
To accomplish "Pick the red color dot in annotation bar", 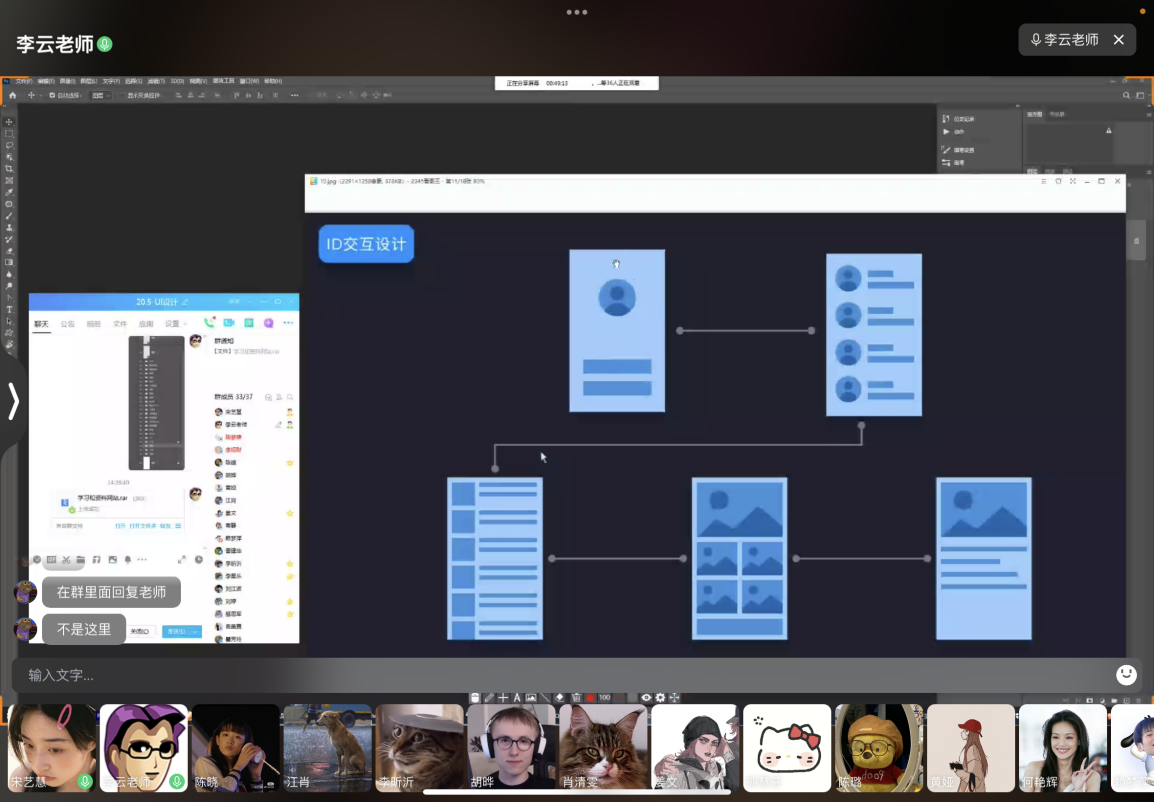I will tap(590, 698).
